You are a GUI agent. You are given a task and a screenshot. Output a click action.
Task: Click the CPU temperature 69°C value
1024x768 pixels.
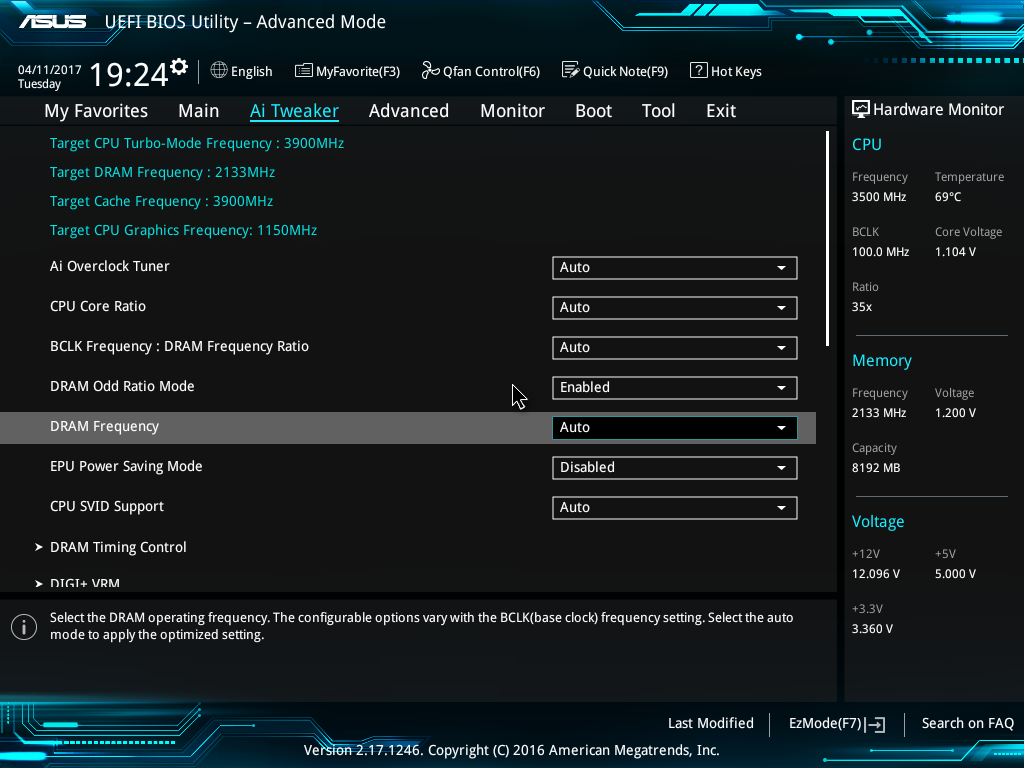coord(948,197)
